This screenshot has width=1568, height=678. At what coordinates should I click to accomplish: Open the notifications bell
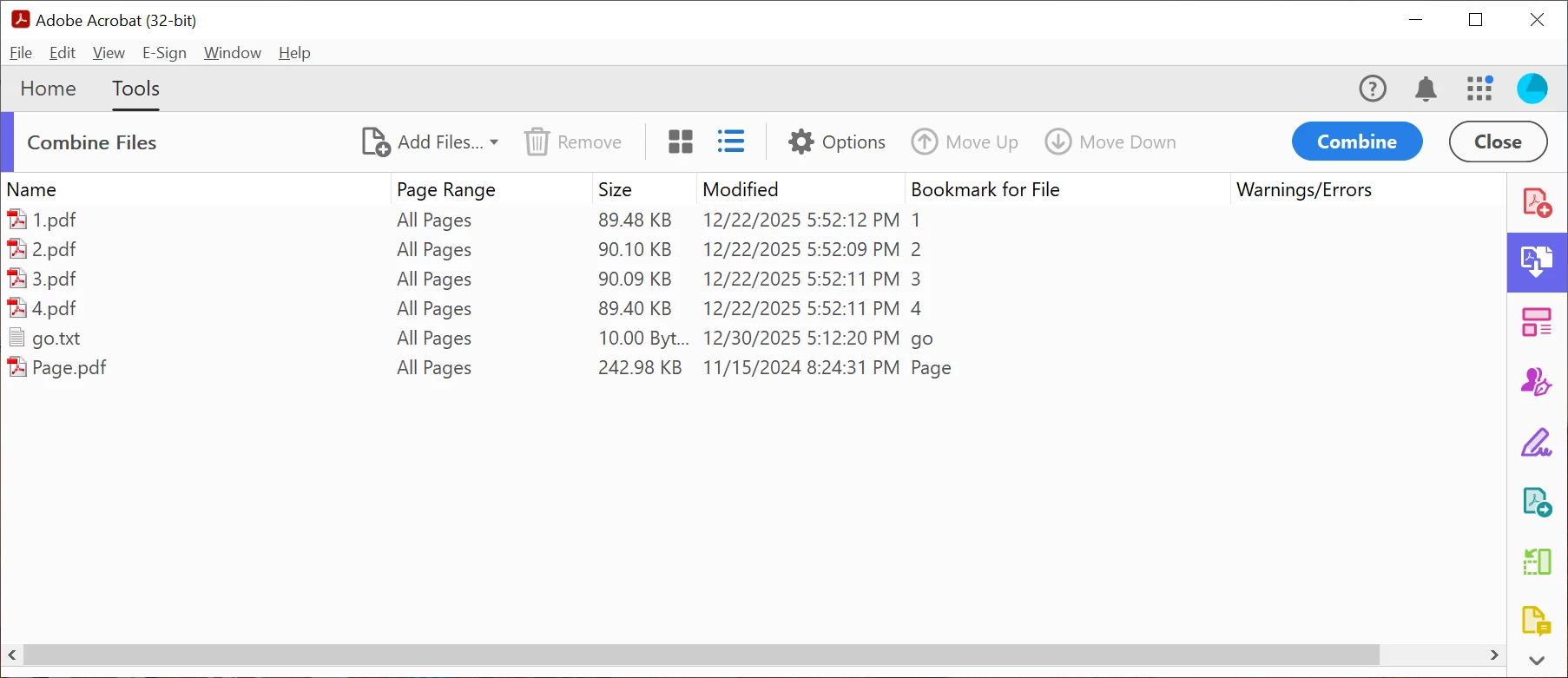(x=1426, y=89)
